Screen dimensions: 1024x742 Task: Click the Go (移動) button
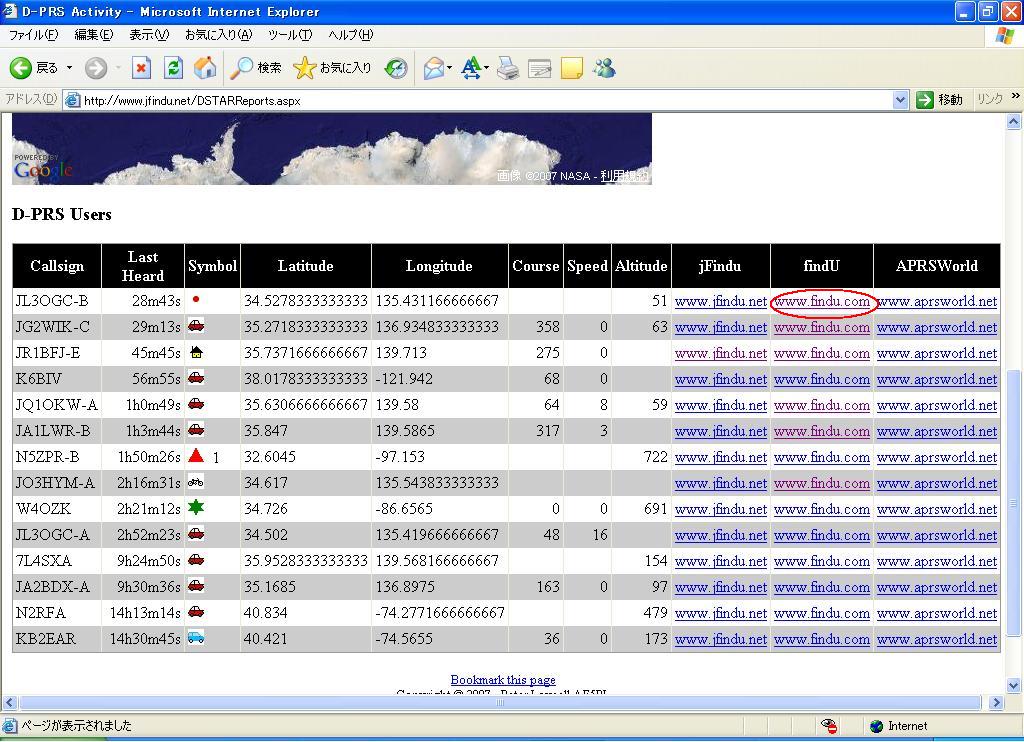[x=939, y=100]
